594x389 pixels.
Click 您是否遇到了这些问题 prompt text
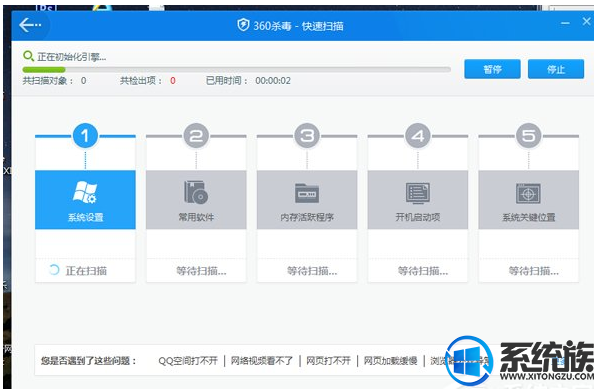click(89, 361)
